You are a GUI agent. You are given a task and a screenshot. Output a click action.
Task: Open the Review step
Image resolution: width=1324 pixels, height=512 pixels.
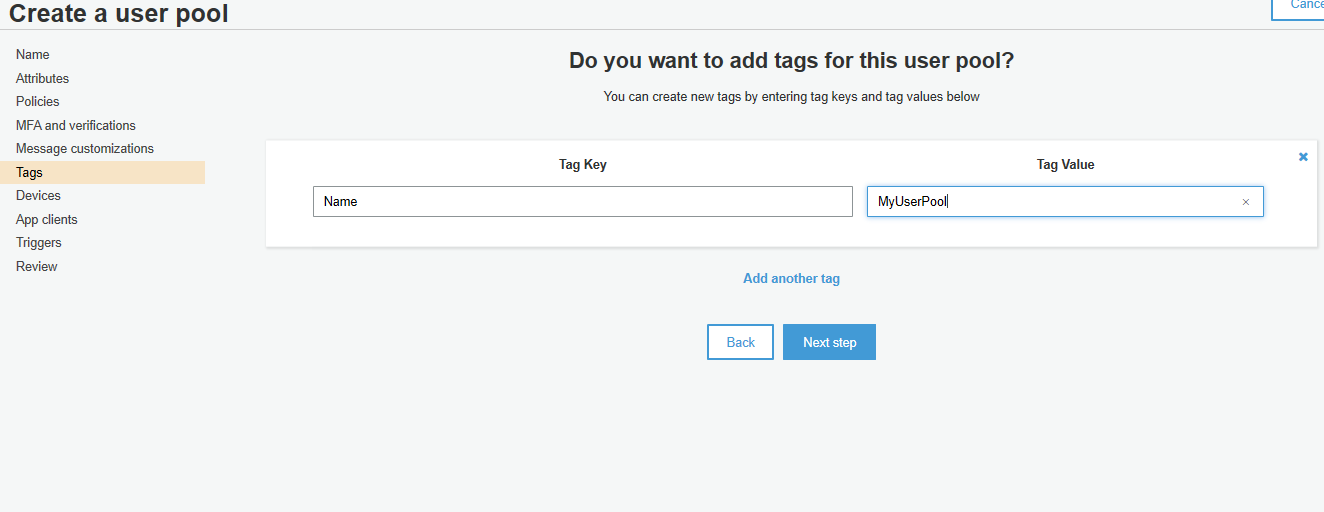pos(37,266)
